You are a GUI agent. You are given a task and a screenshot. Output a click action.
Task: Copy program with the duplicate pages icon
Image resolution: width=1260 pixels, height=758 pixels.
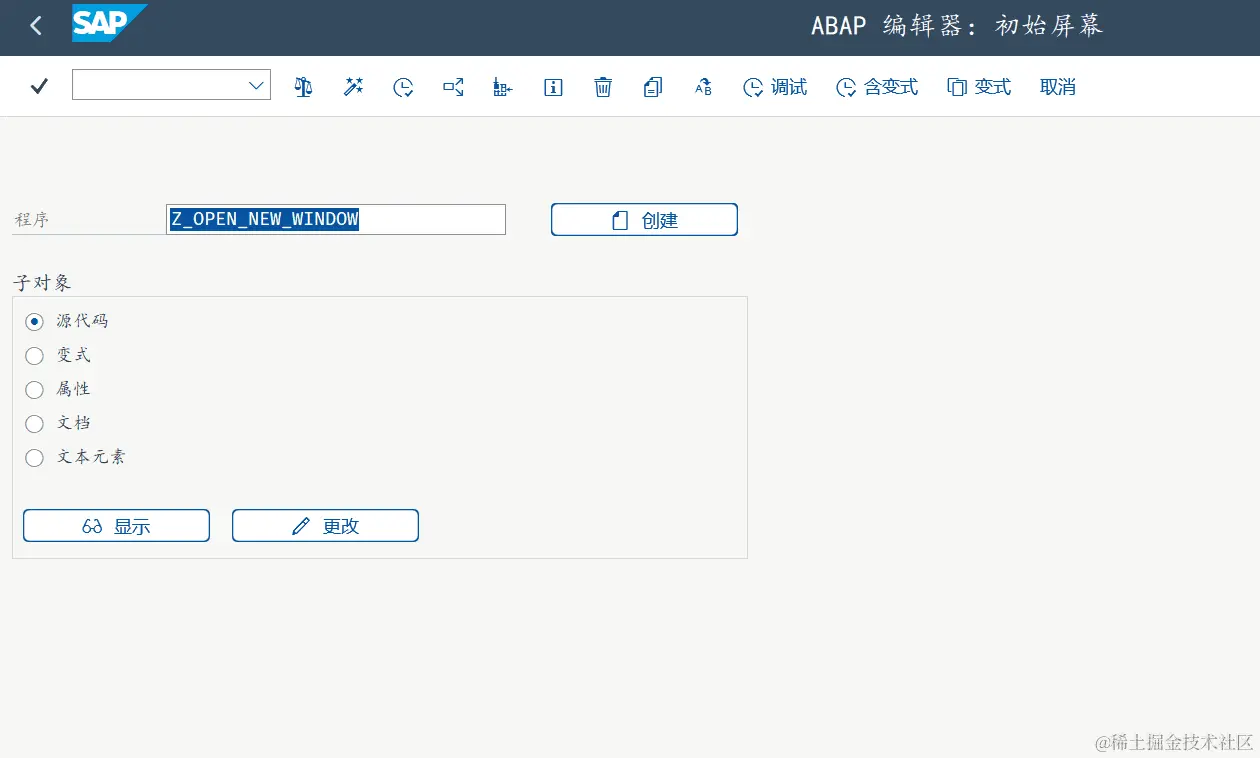click(653, 87)
